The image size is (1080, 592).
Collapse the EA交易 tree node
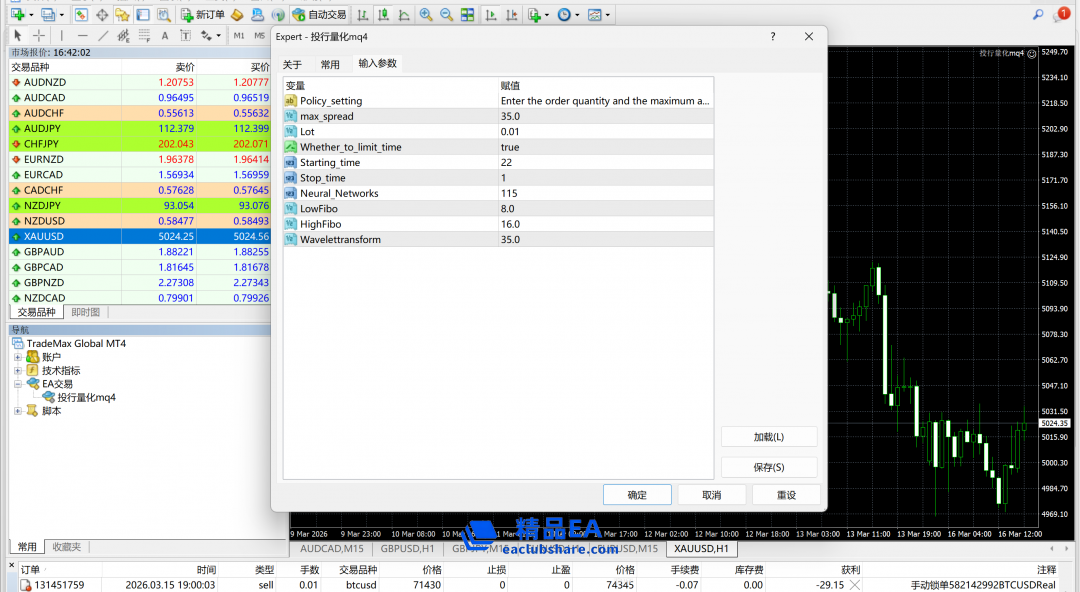pyautogui.click(x=18, y=384)
